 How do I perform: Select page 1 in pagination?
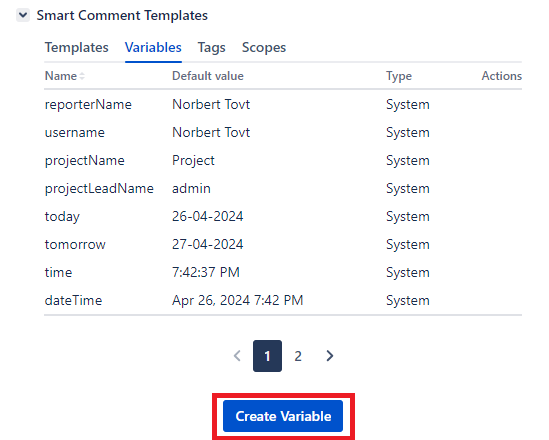point(267,356)
